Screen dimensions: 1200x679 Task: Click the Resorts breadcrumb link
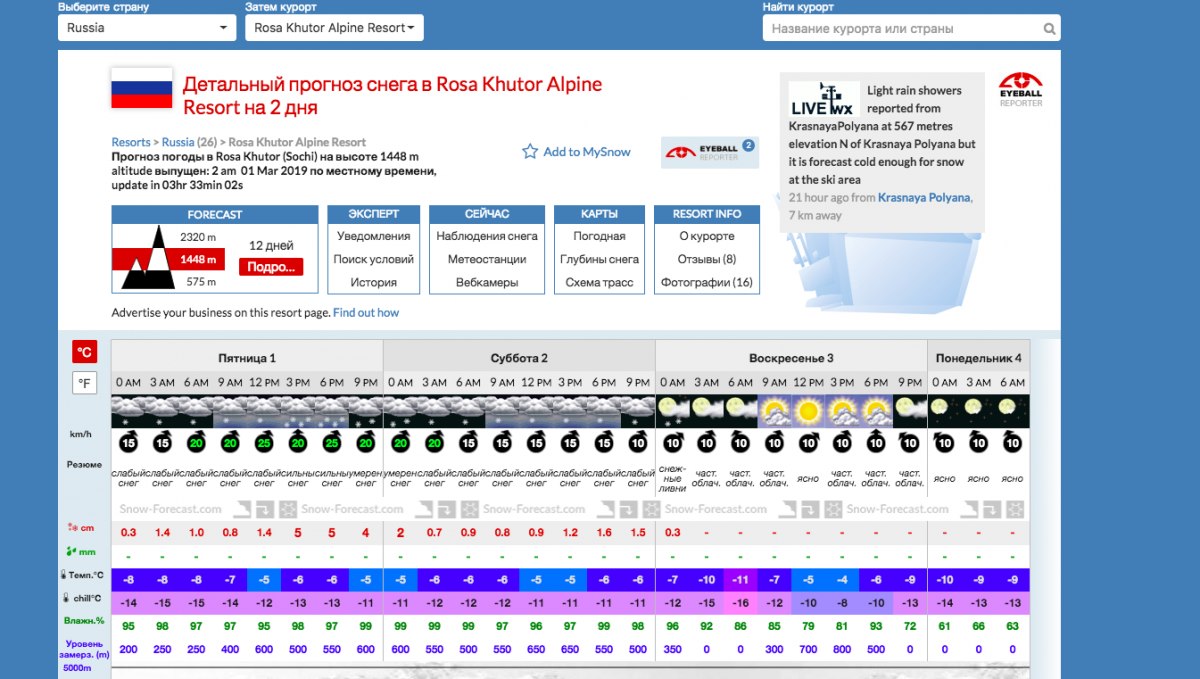pos(131,142)
